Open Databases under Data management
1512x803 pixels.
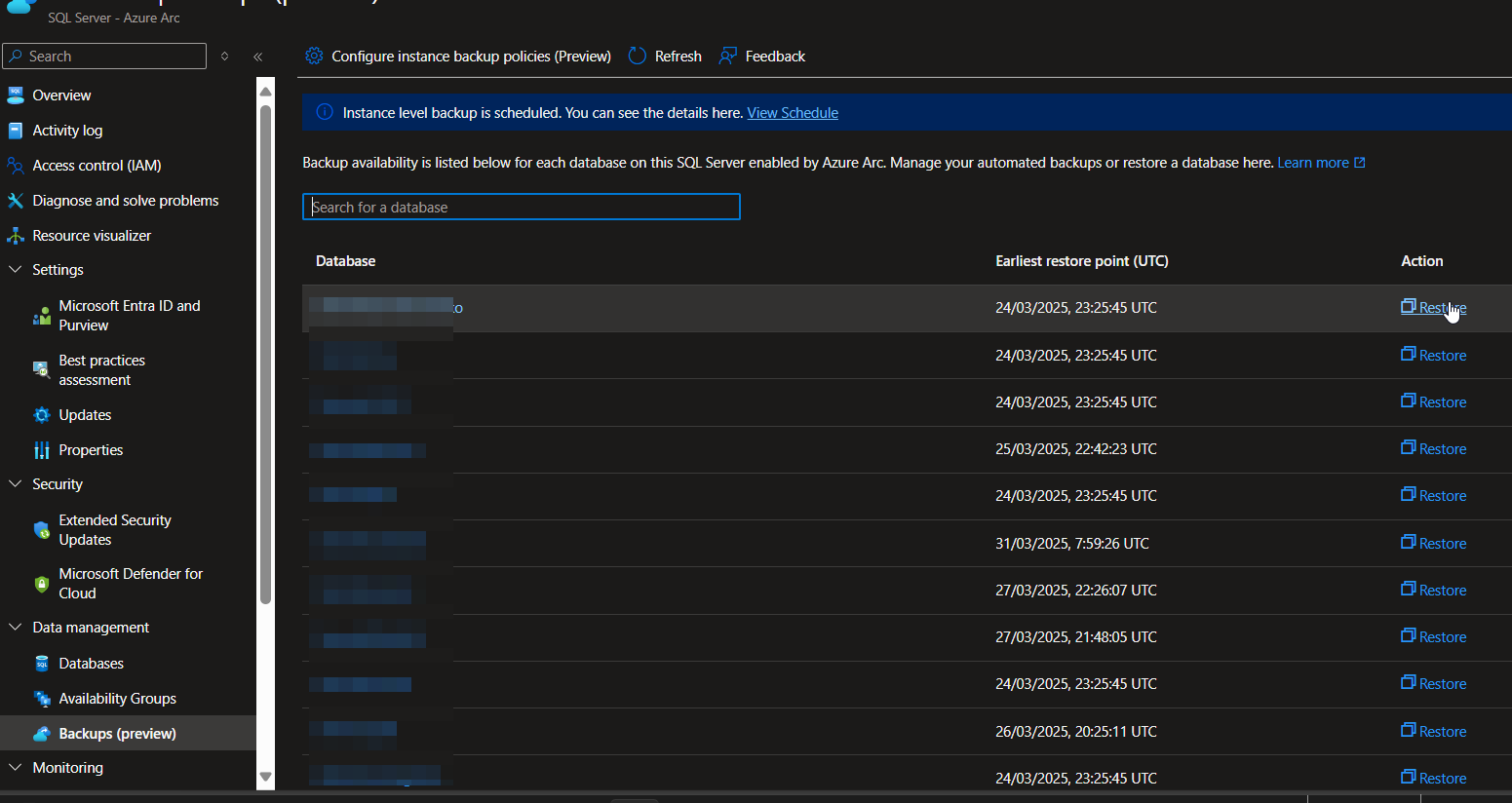click(91, 664)
